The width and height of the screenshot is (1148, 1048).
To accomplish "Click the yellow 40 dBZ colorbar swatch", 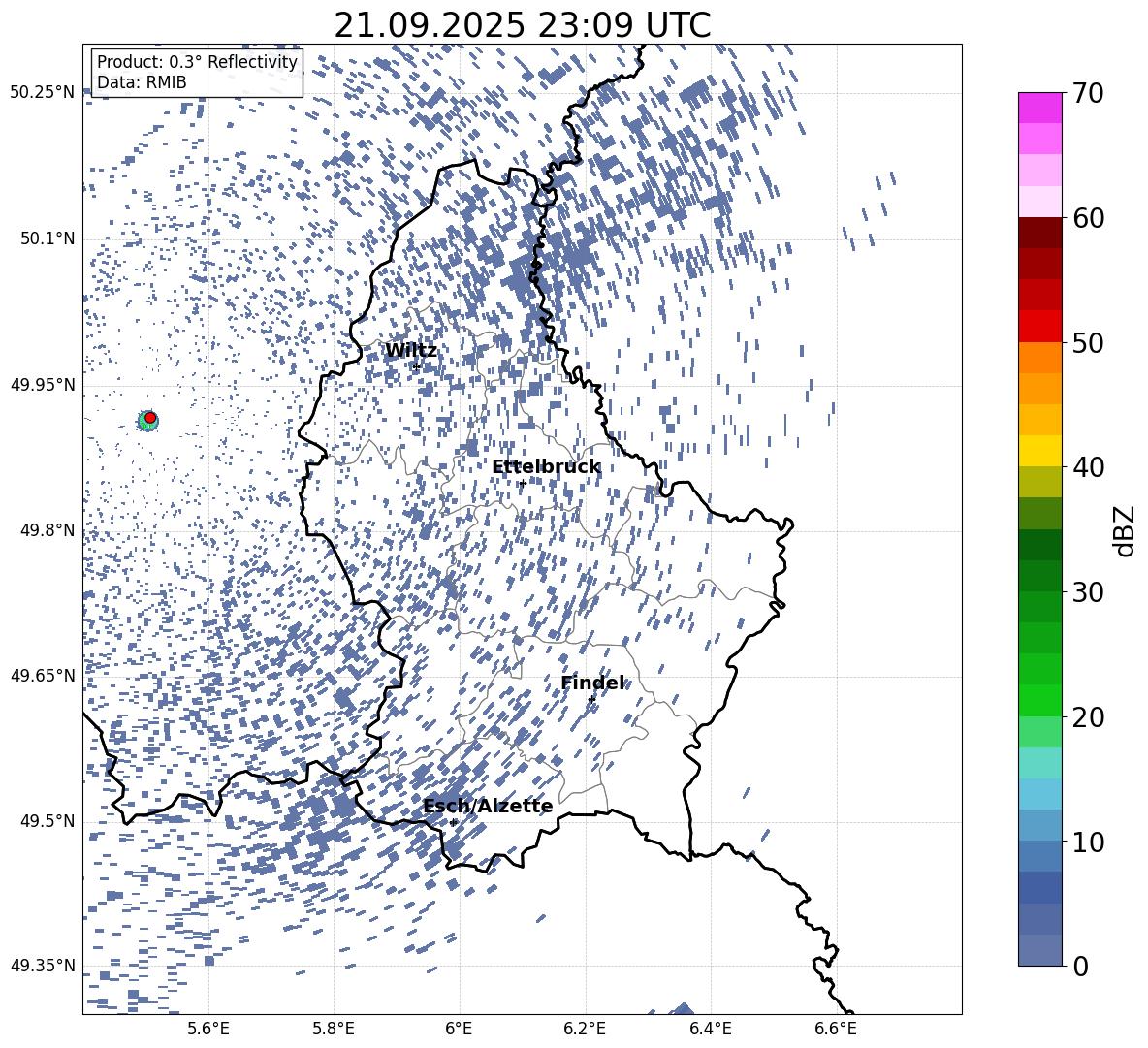I will (1040, 451).
